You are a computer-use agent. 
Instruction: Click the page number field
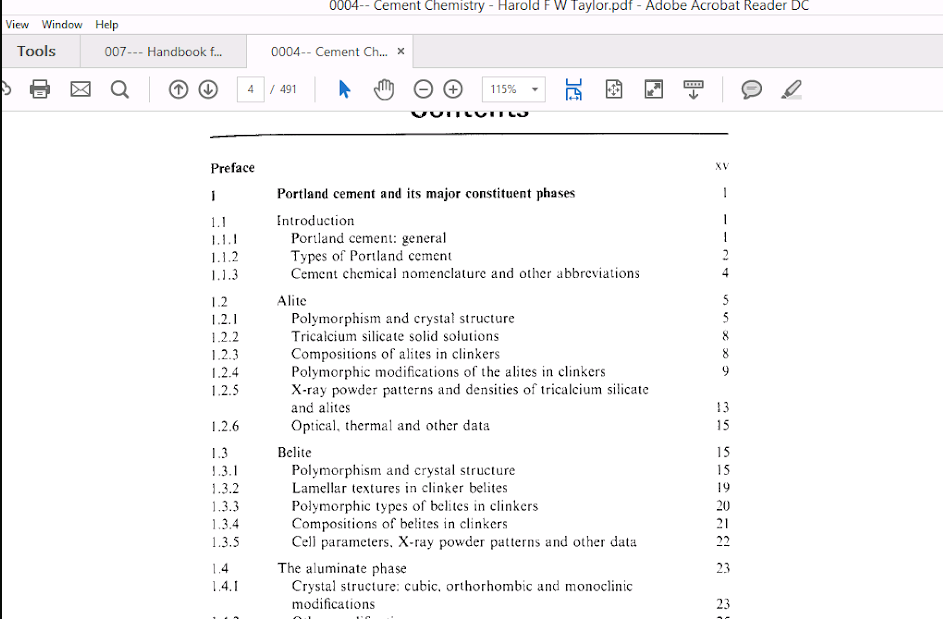251,90
